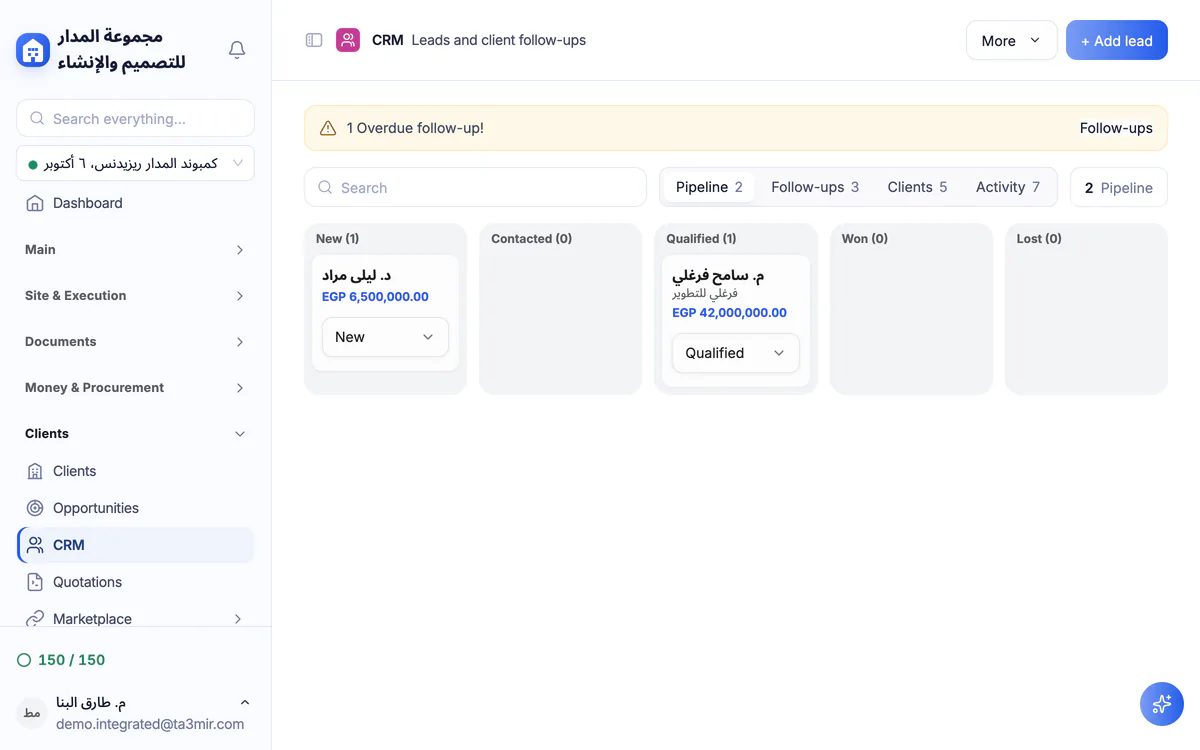Click the company building logo icon

click(33, 50)
